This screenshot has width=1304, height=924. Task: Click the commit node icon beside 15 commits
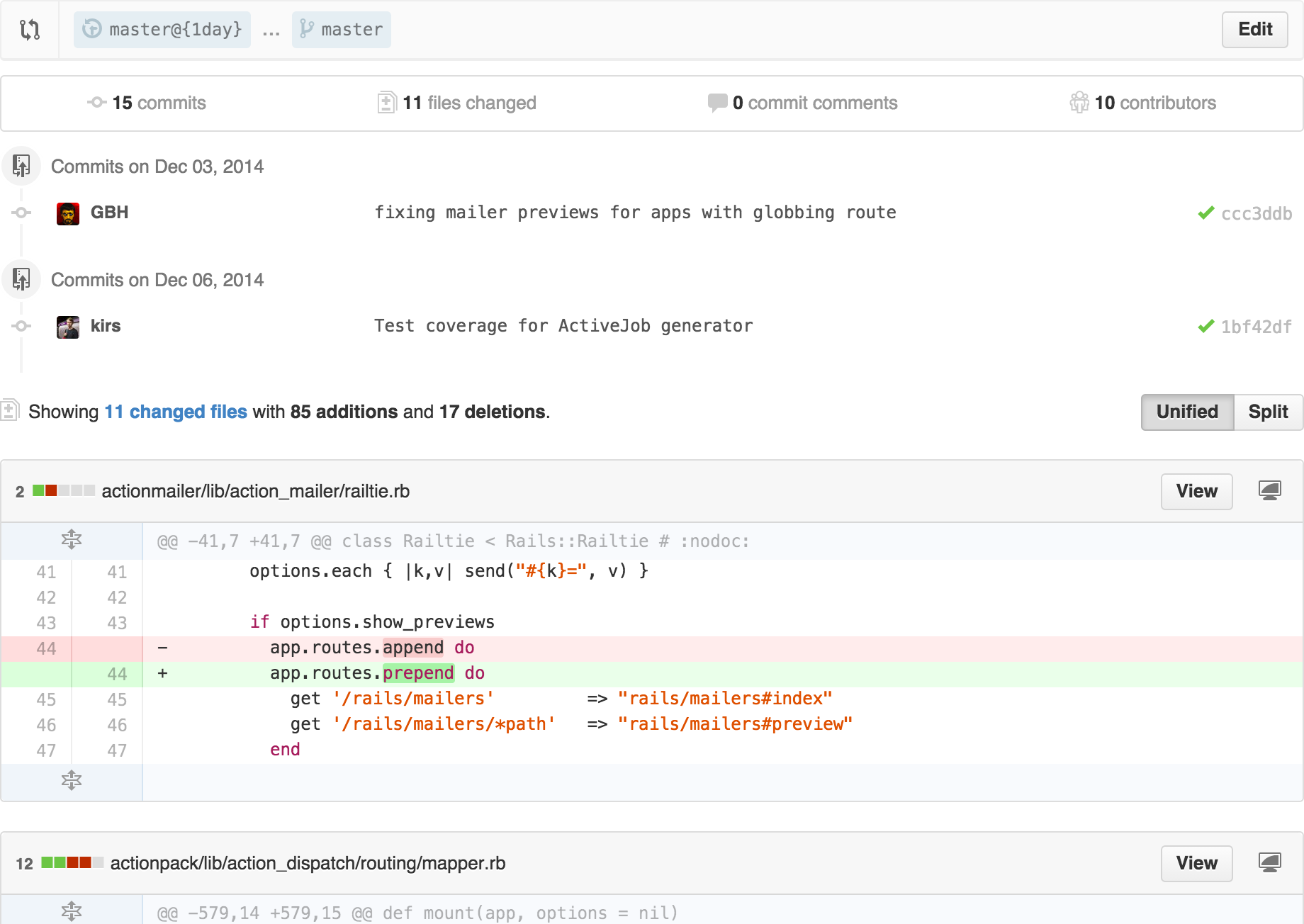pyautogui.click(x=97, y=103)
